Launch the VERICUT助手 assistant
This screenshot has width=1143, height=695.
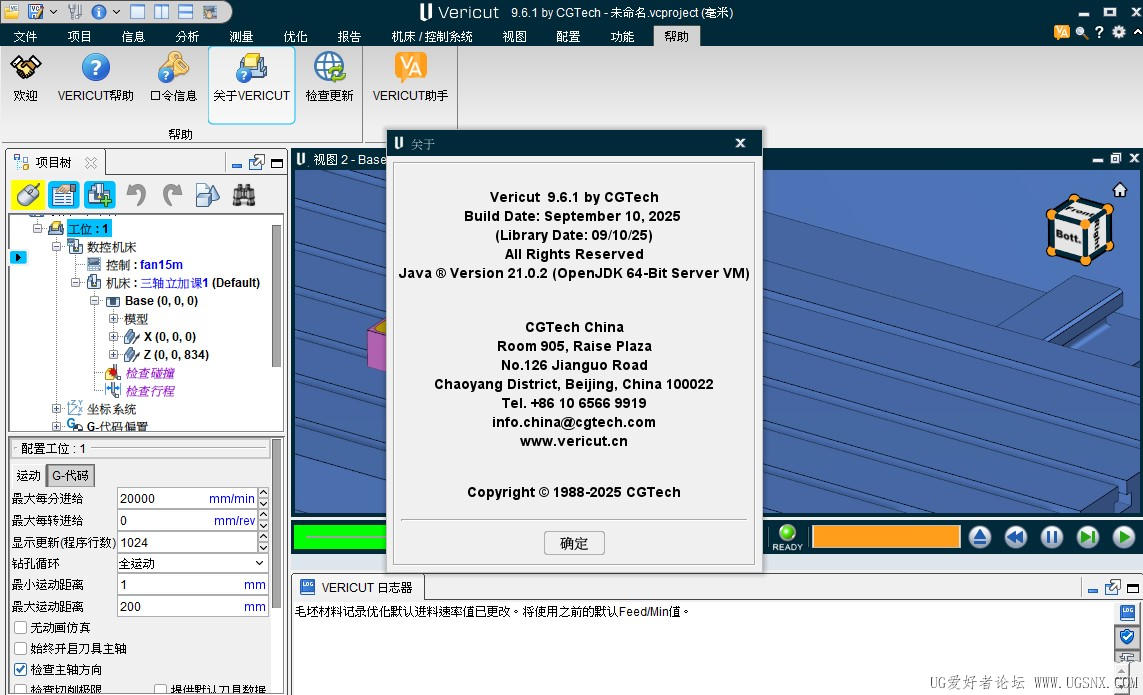[410, 69]
